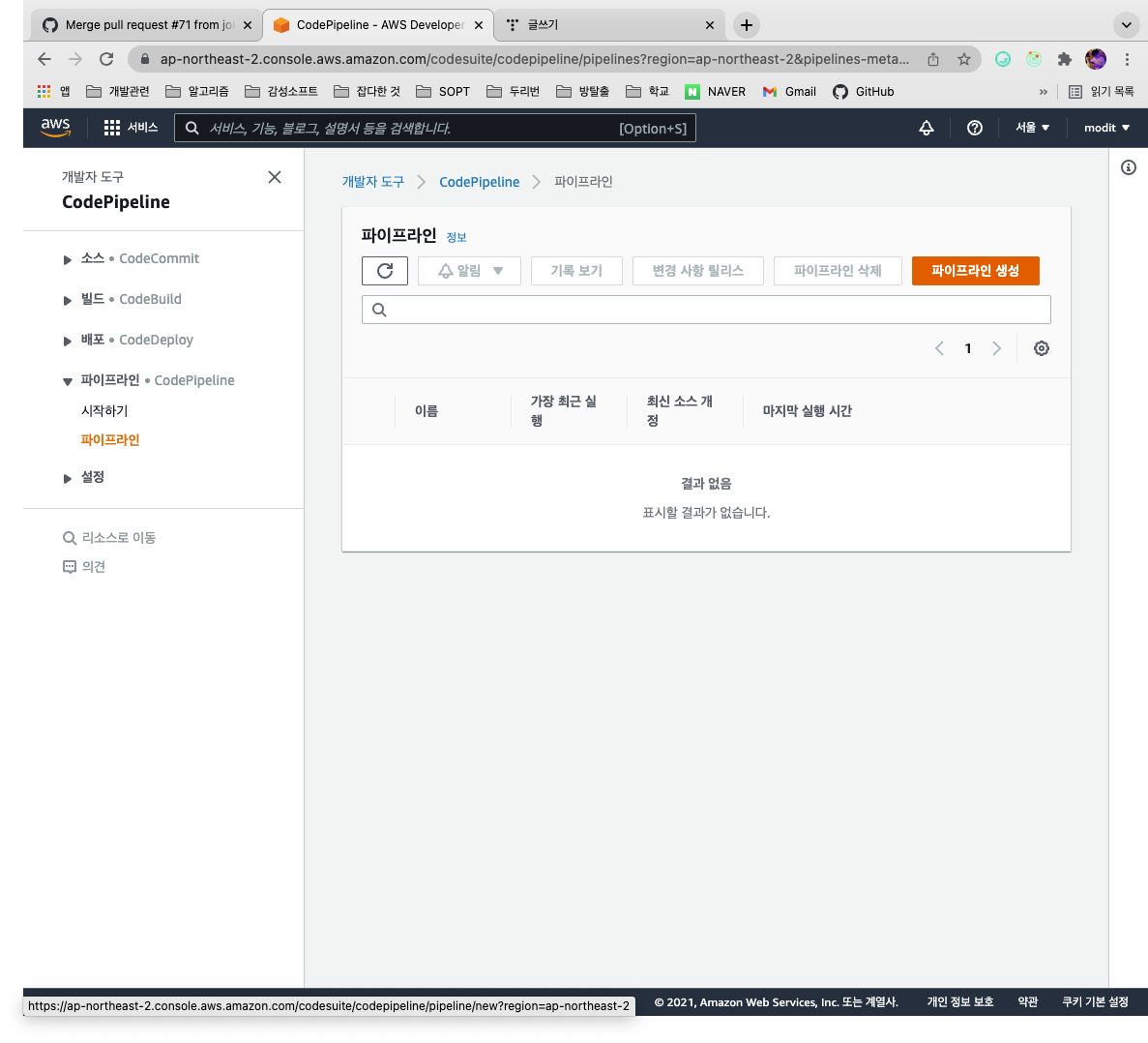This screenshot has height=1043, width=1148.
Task: Select the CodePipeline AWS Developer tab
Action: coord(378,25)
